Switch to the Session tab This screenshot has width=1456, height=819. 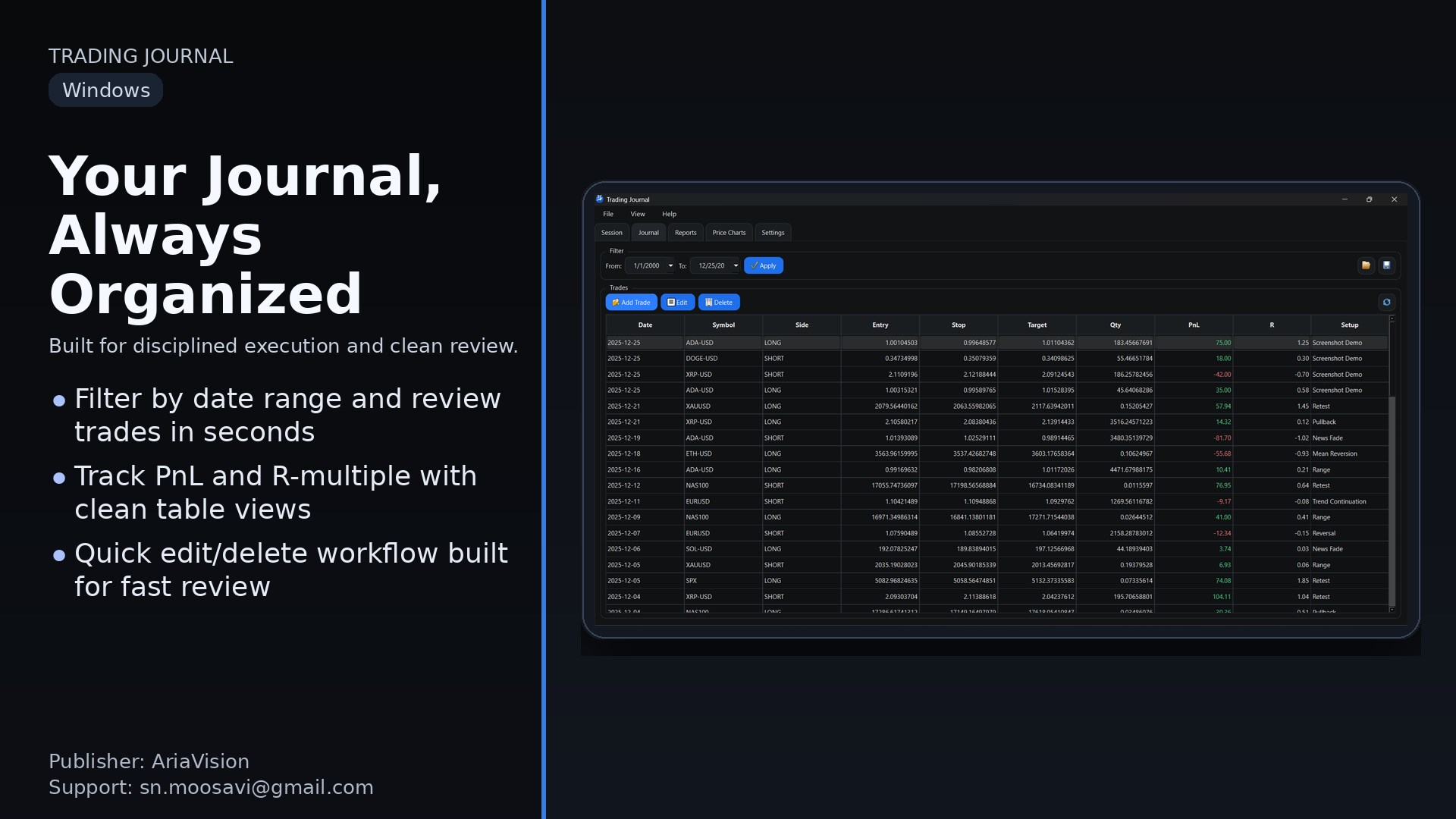coord(612,233)
